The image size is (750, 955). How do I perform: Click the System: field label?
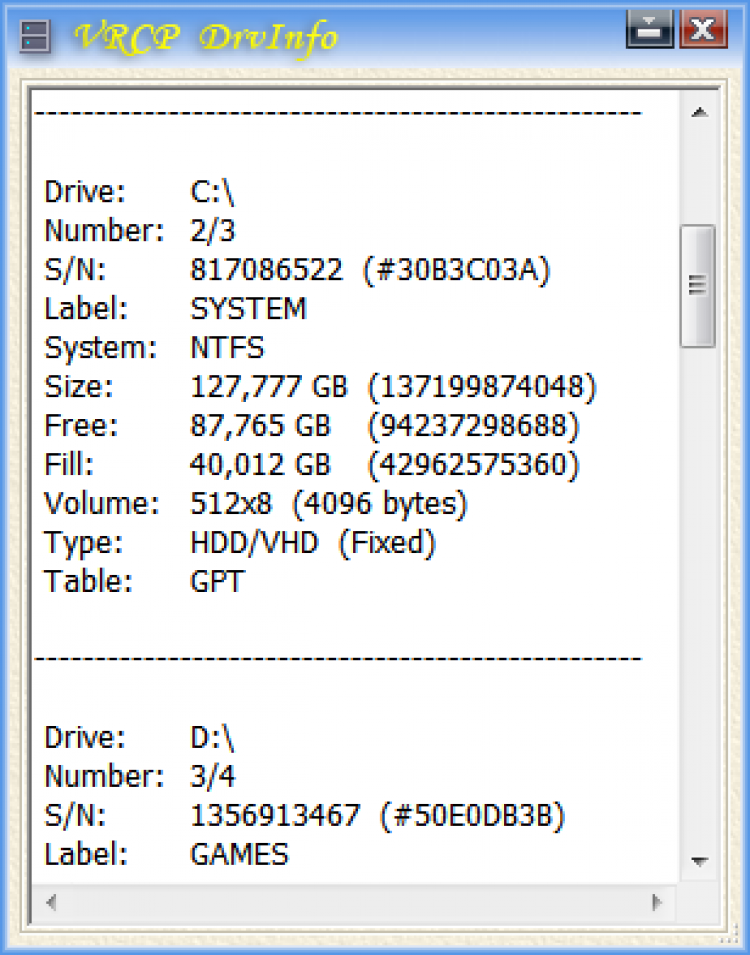click(101, 349)
